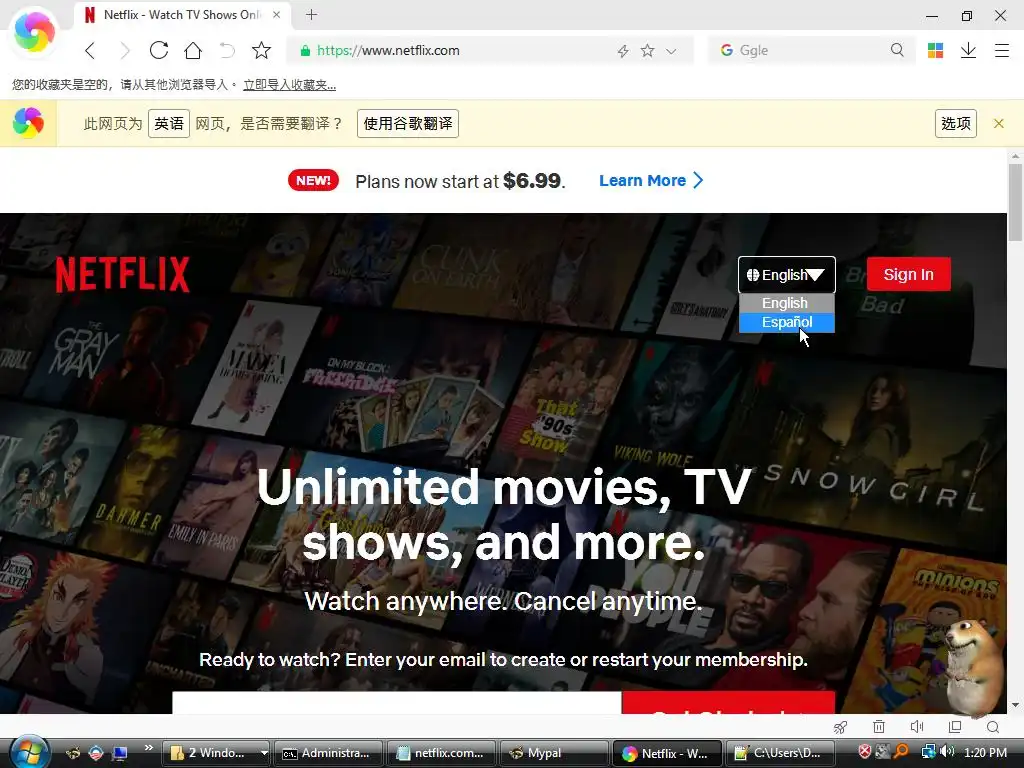Viewport: 1024px width, 768px height.
Task: Expand quick launch overflow chevron
Action: click(148, 748)
